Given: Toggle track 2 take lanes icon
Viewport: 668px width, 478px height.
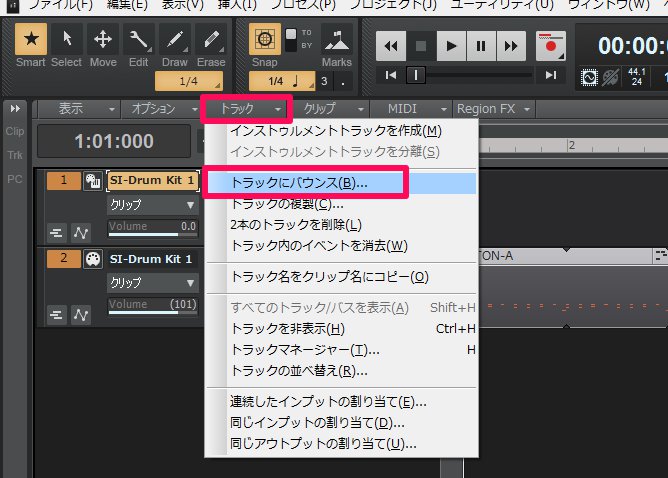Looking at the screenshot, I should tap(56, 315).
